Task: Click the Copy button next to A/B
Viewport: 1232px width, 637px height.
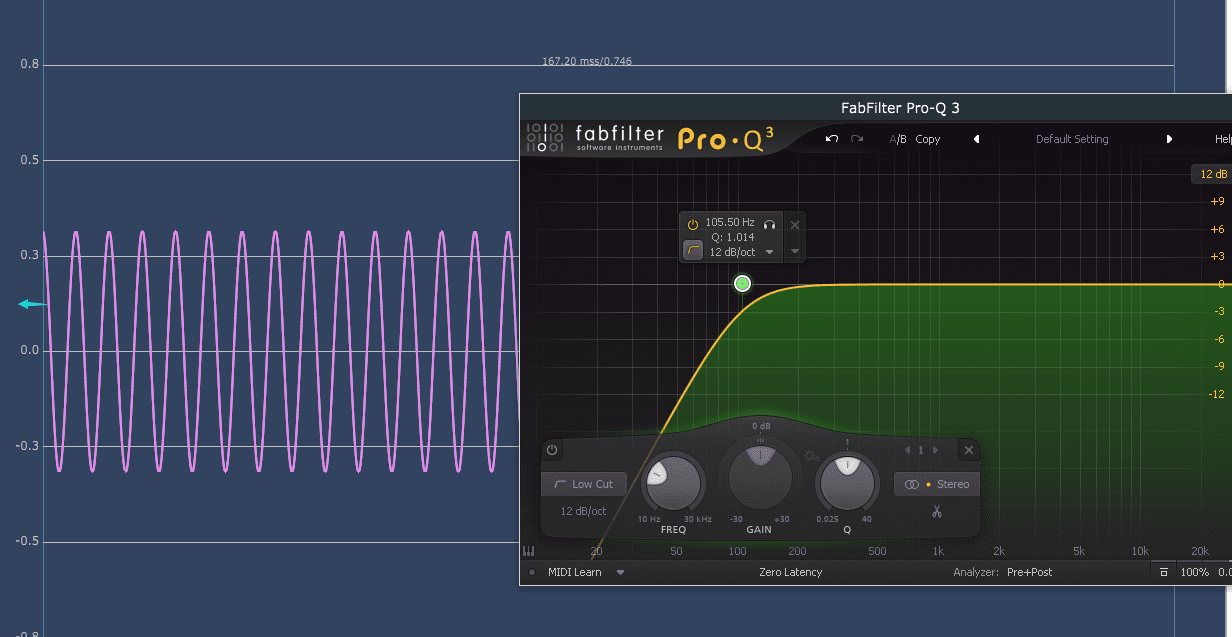Action: 928,139
